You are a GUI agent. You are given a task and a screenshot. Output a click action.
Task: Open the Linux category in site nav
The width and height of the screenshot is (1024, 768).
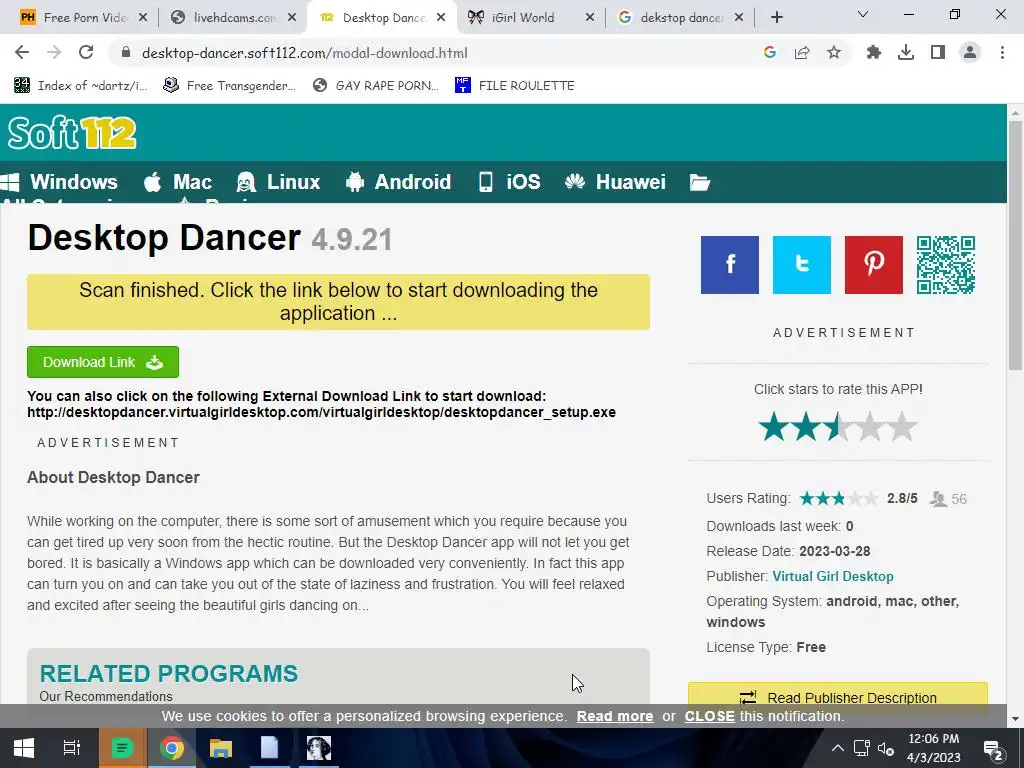[x=278, y=182]
